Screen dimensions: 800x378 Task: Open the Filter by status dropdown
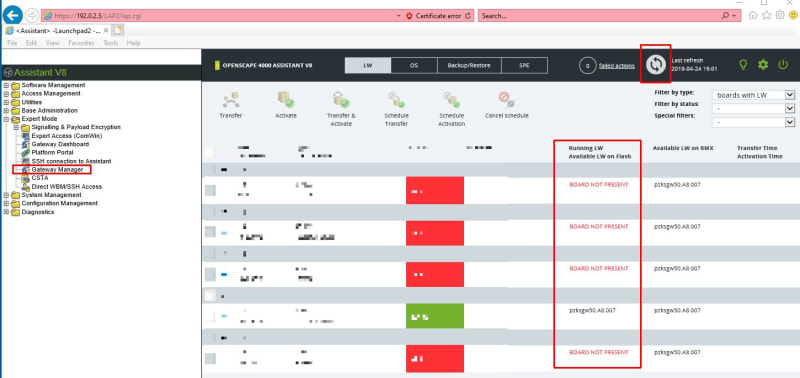click(x=753, y=109)
